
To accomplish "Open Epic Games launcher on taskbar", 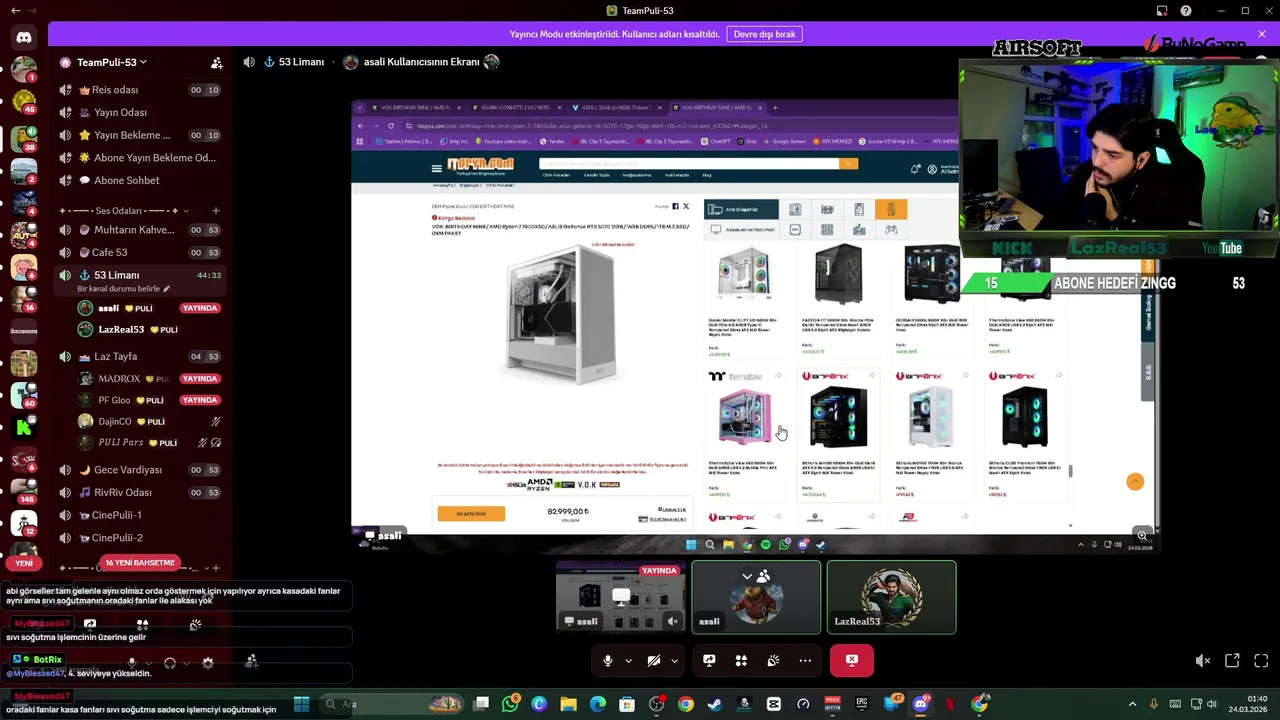I will tap(861, 704).
